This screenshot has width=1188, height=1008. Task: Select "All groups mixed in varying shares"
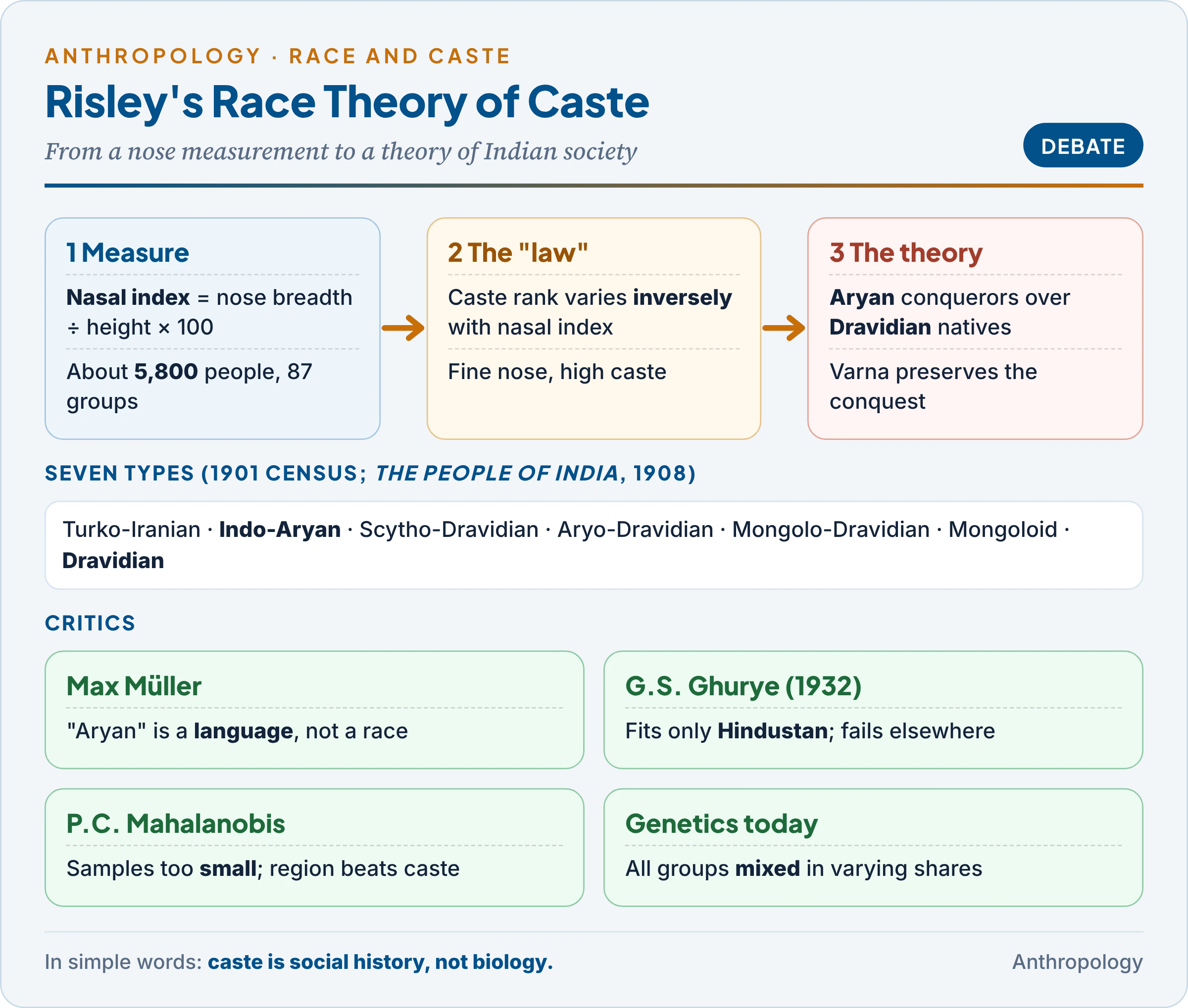point(803,869)
